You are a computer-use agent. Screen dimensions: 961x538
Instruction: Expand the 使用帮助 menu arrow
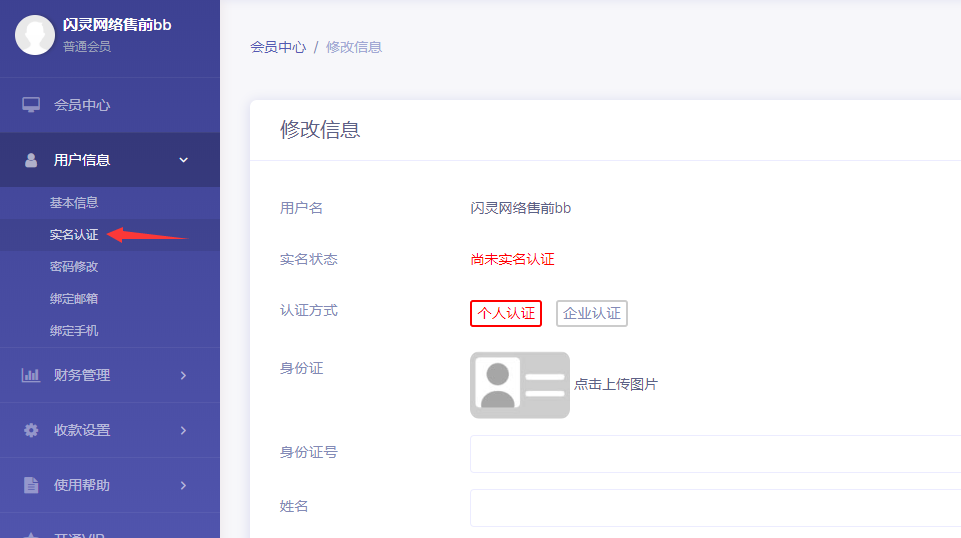(x=183, y=485)
